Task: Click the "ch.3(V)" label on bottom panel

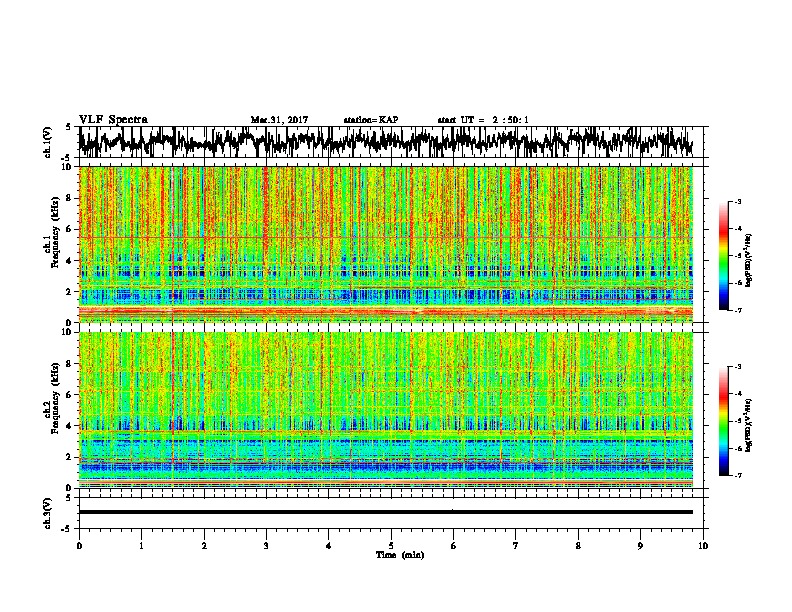Action: coord(48,513)
